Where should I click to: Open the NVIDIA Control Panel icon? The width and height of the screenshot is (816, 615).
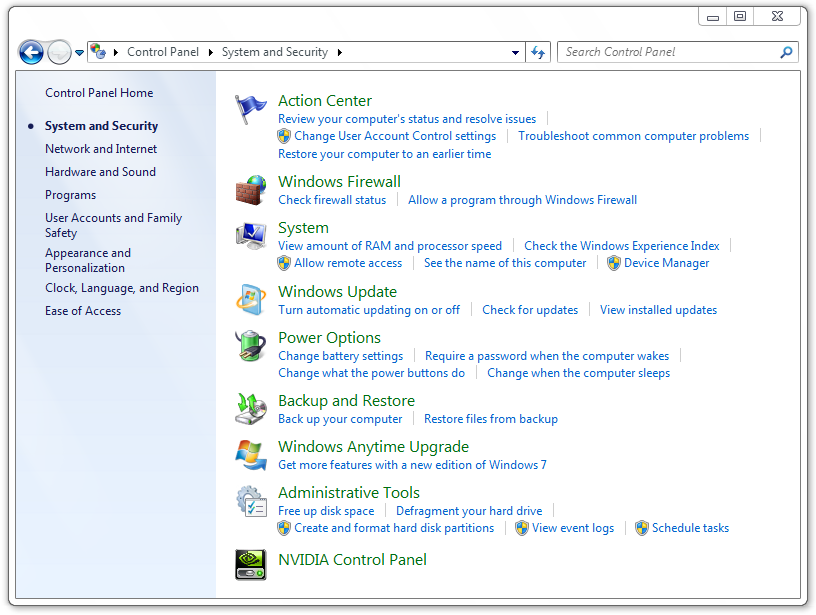point(251,565)
